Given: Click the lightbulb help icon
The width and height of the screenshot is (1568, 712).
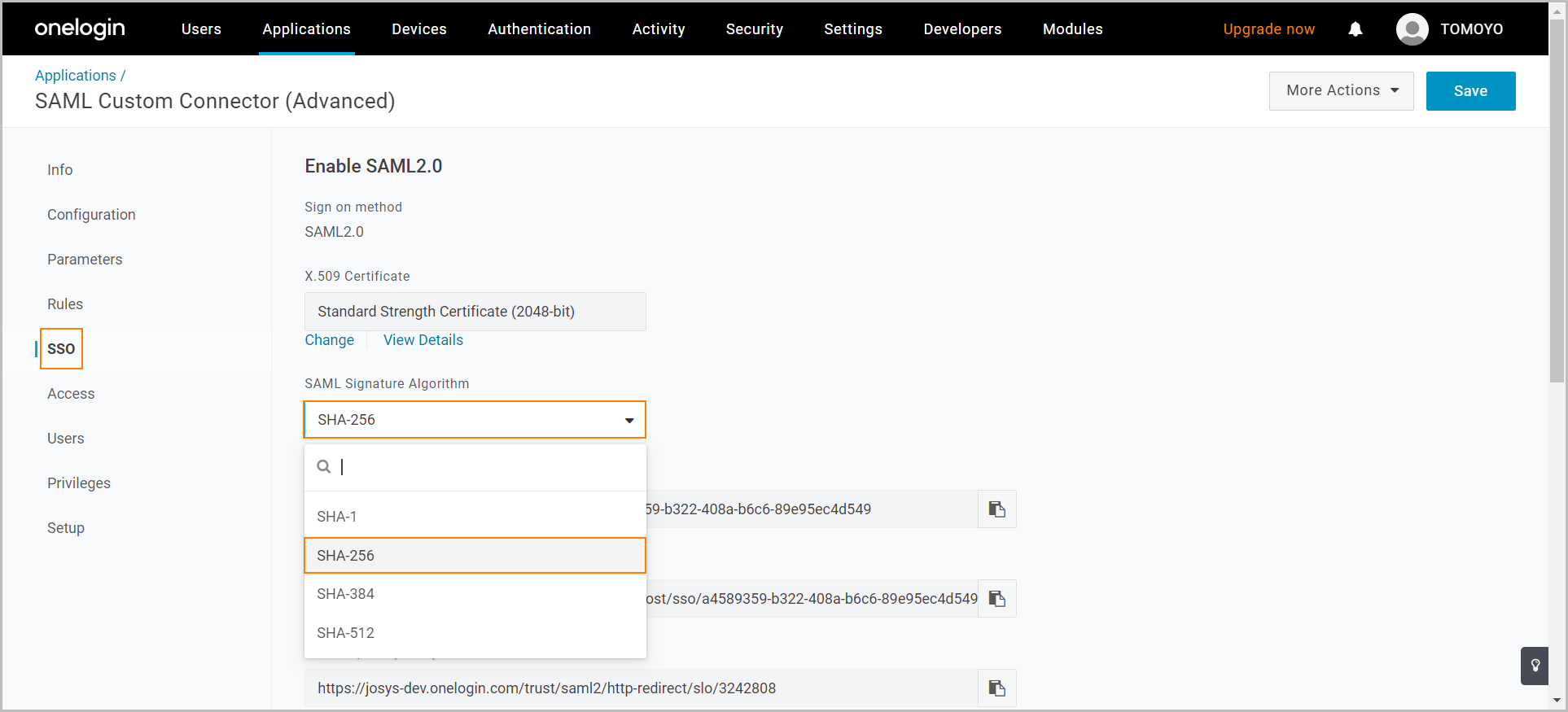Looking at the screenshot, I should [1535, 666].
